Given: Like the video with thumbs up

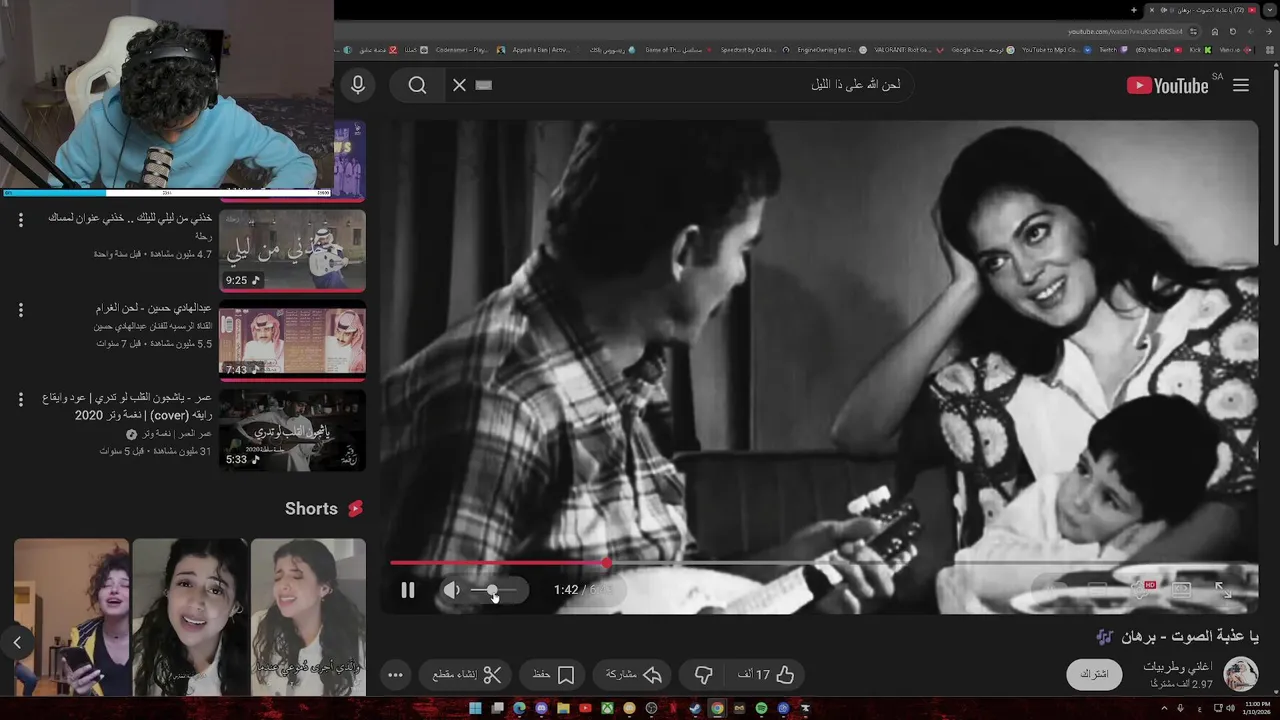Looking at the screenshot, I should [x=766, y=675].
